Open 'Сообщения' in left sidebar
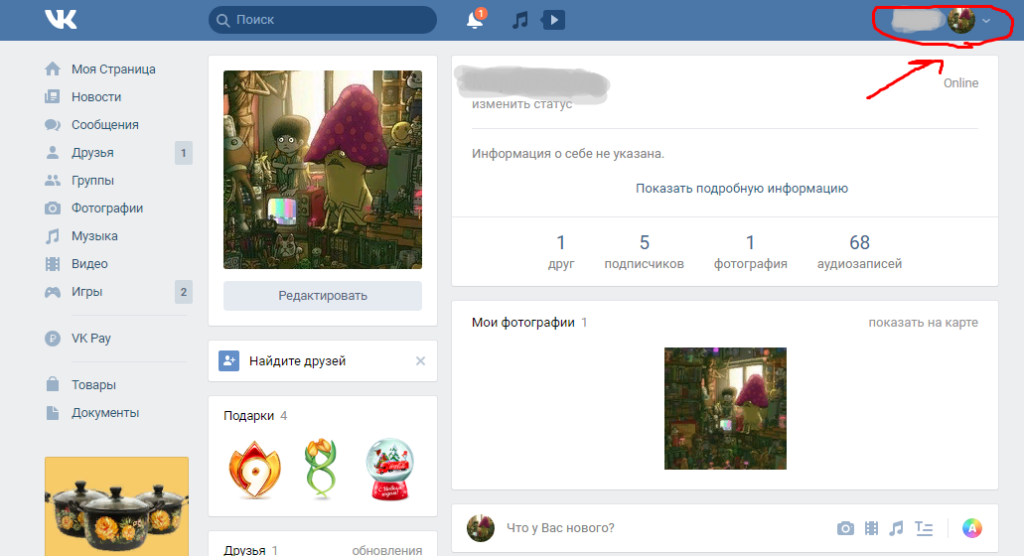Screen dimensions: 1024x556 tap(104, 125)
